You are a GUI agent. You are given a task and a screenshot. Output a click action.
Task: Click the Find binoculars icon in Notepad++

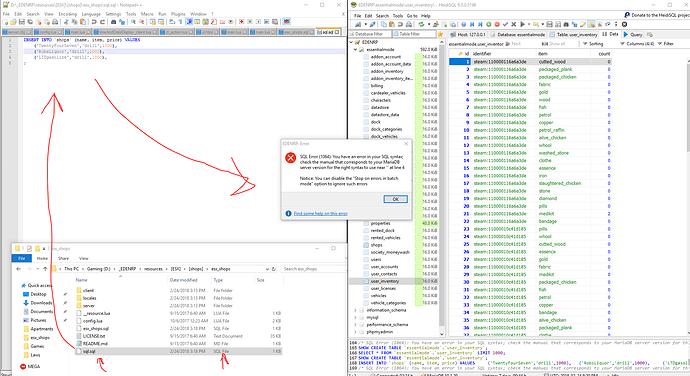tap(114, 22)
